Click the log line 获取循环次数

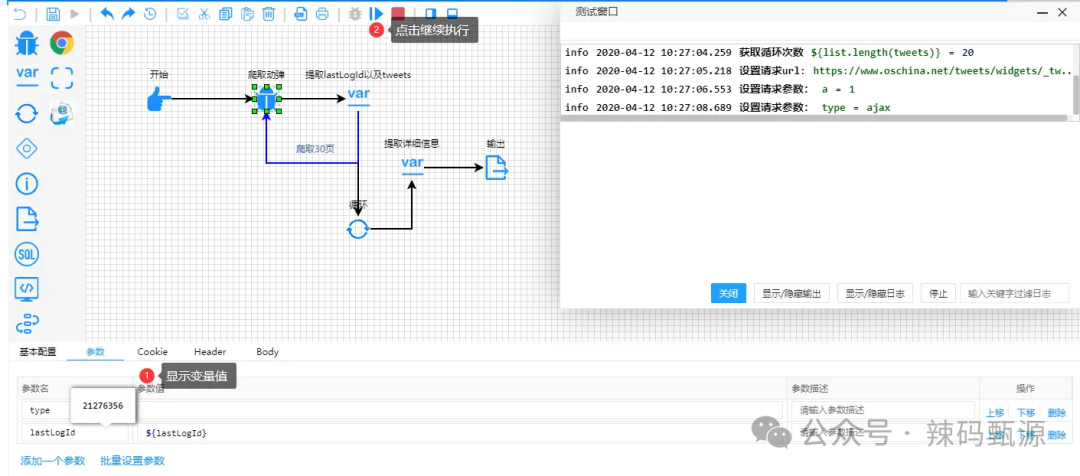(769, 52)
